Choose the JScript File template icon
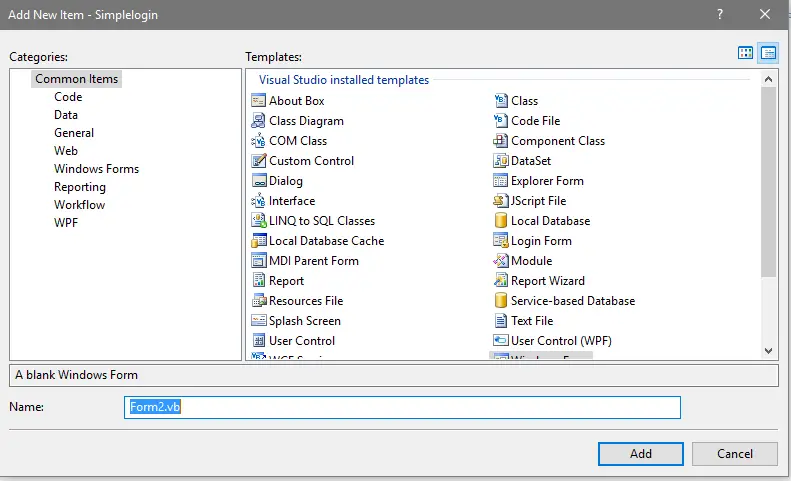 tap(500, 201)
